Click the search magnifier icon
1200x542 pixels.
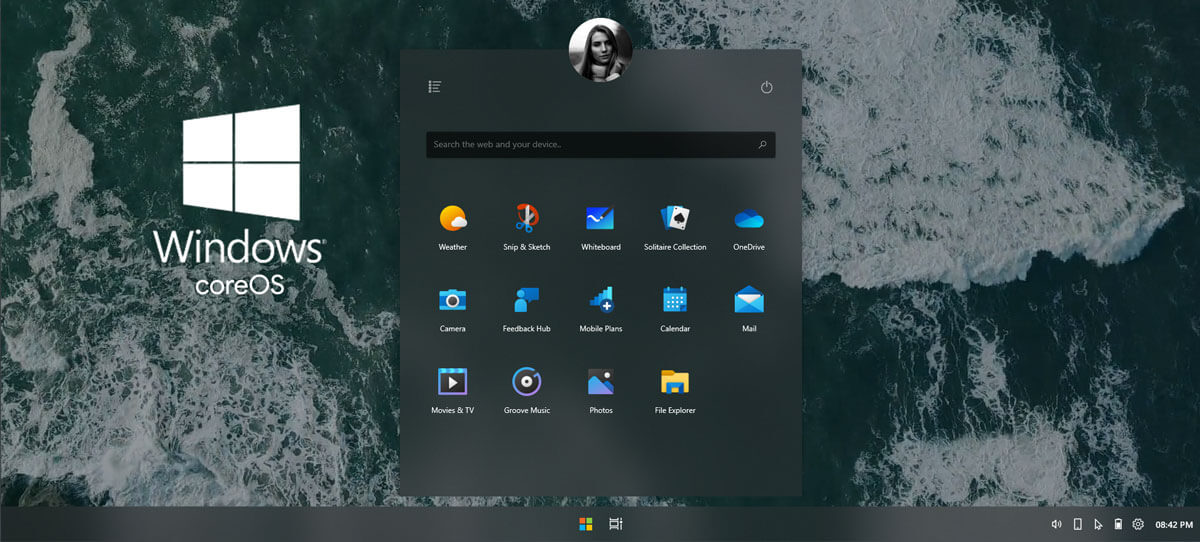(x=762, y=145)
